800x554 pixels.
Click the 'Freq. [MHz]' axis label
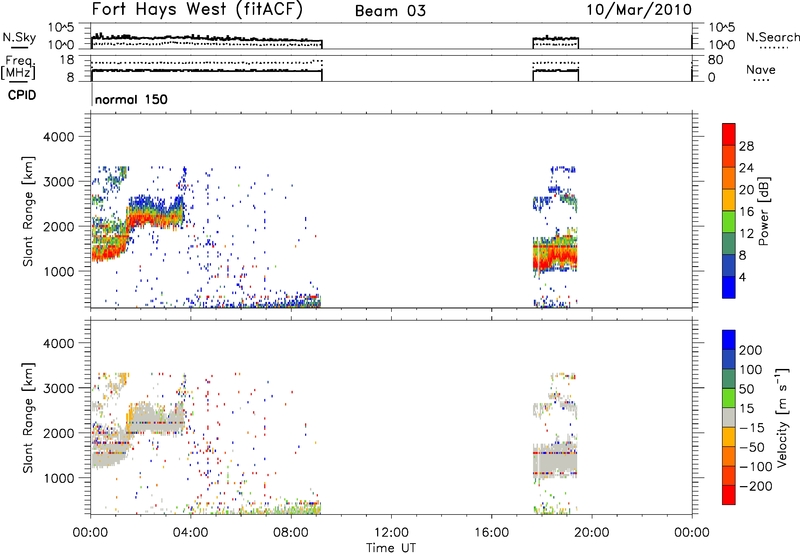19,68
